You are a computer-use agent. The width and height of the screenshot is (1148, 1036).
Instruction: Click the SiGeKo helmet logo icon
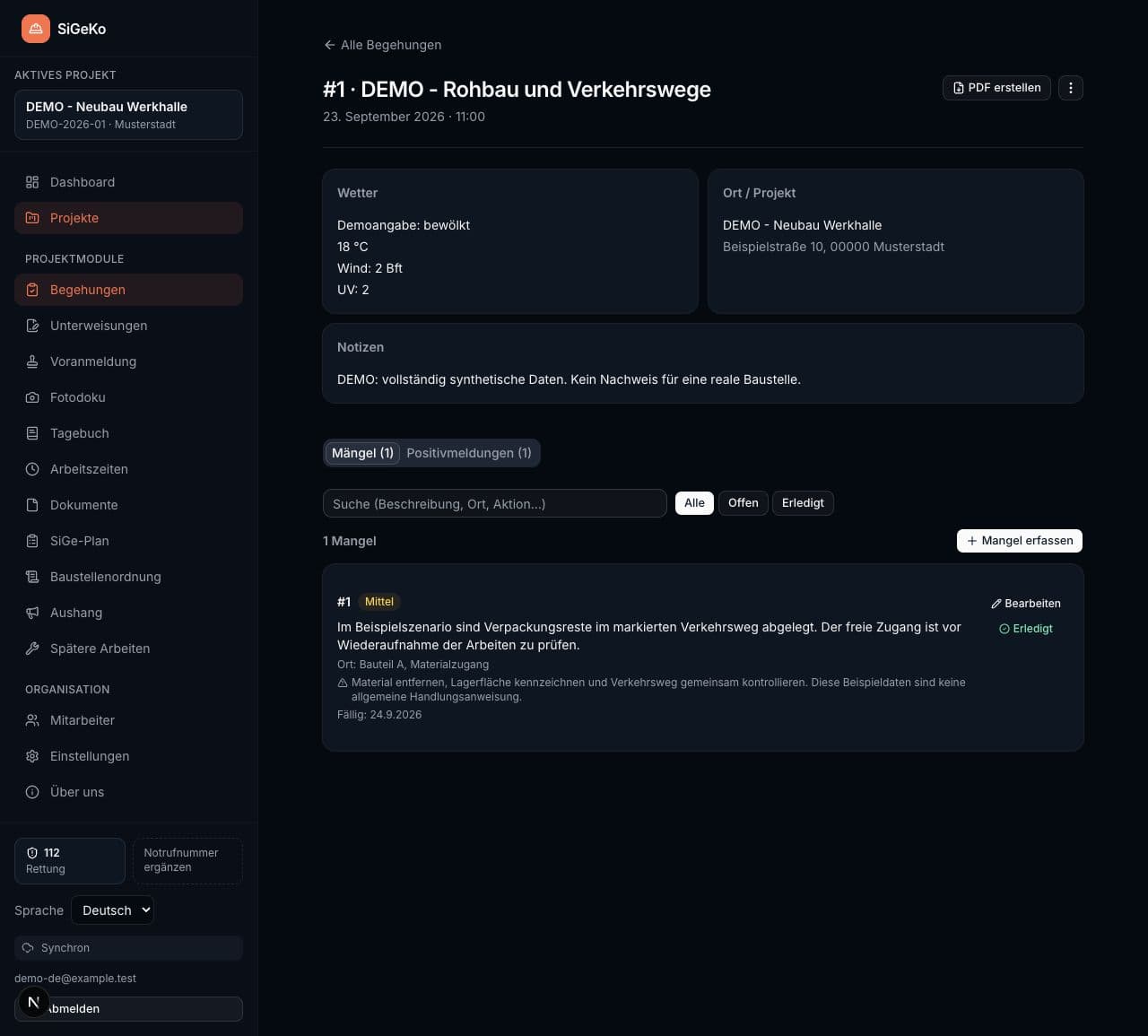click(x=36, y=29)
